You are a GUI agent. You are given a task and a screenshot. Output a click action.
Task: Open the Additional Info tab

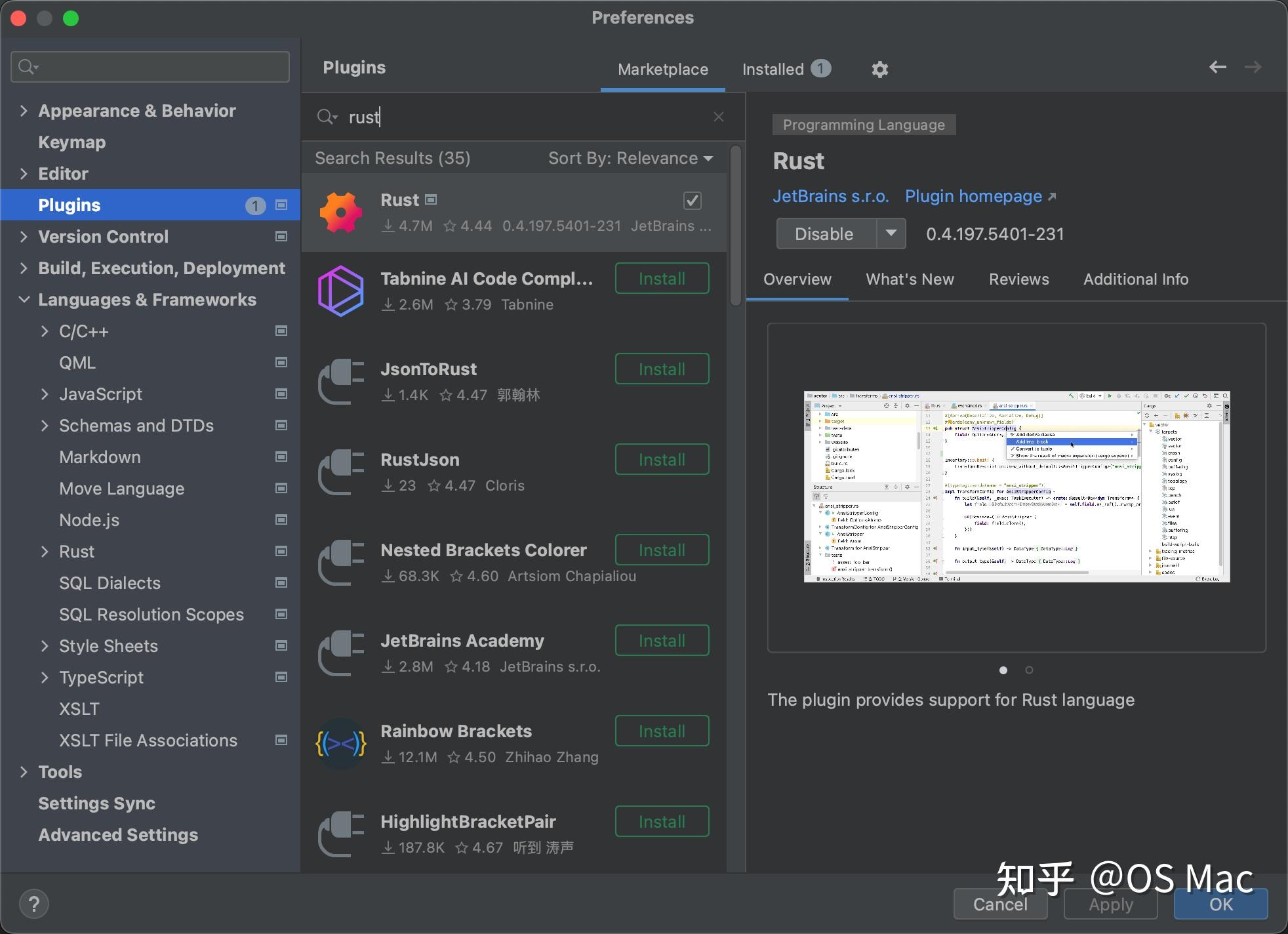tap(1135, 279)
